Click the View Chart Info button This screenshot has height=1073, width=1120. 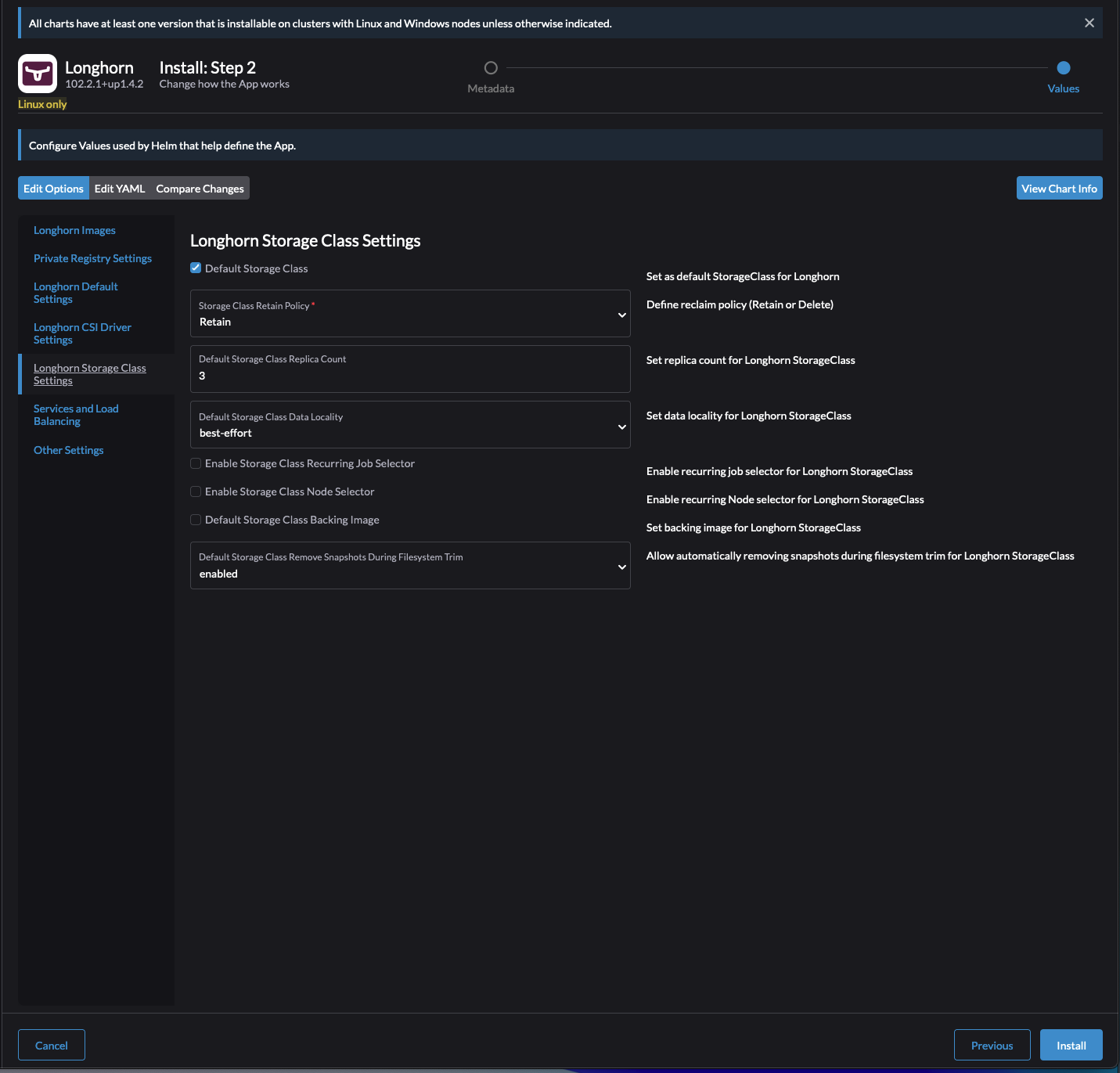point(1059,188)
